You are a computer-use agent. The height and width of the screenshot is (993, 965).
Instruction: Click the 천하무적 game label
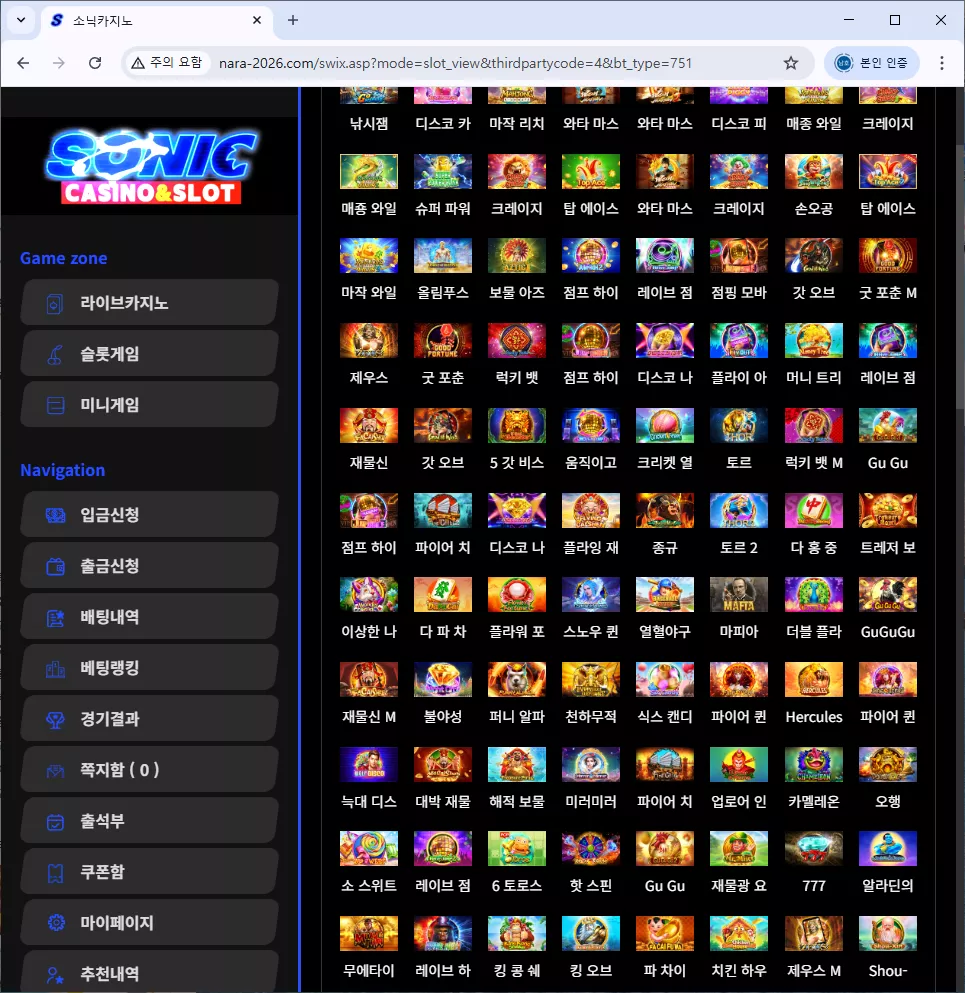coord(591,716)
